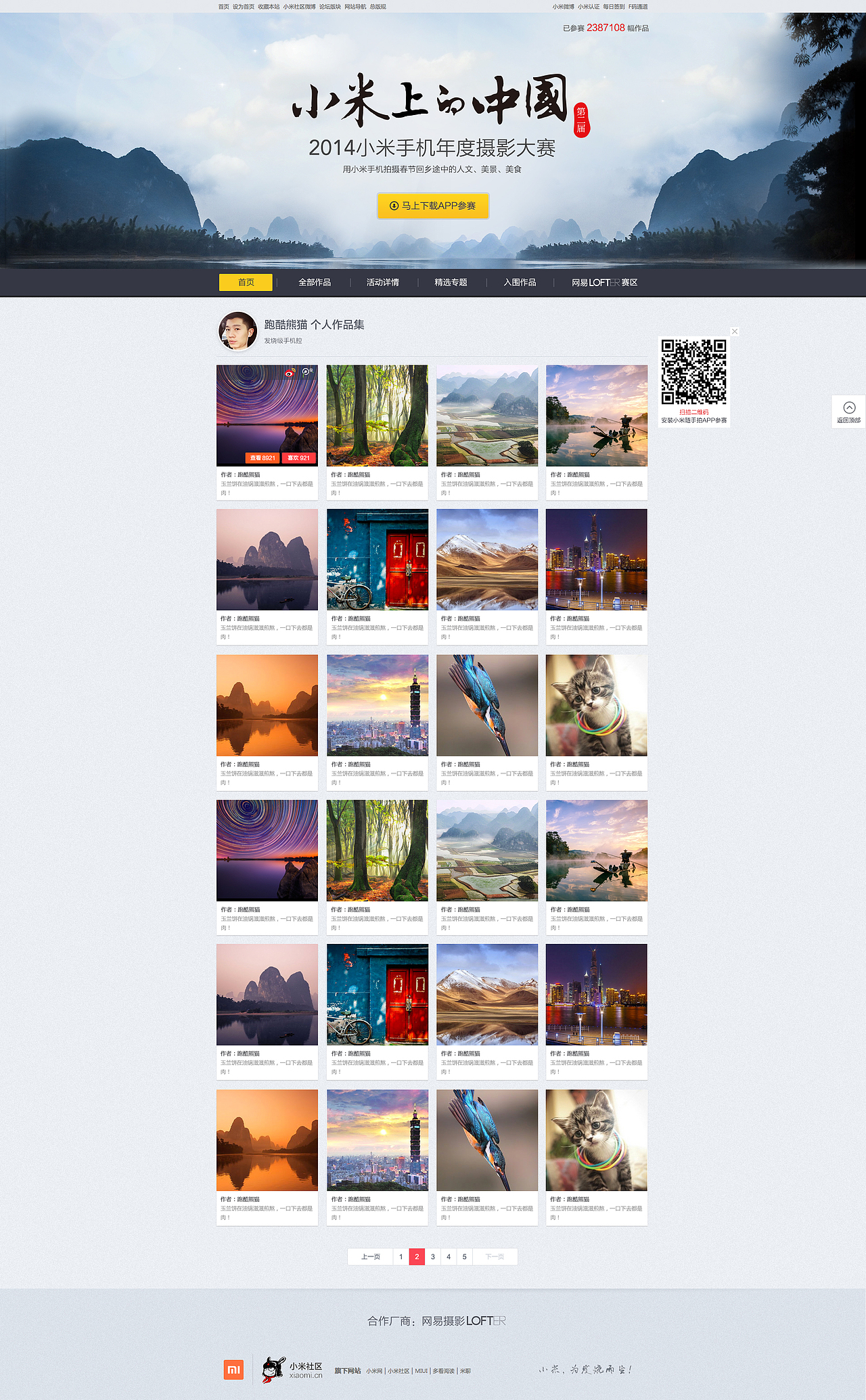
Task: Click 收藏本站 link
Action: point(269,7)
